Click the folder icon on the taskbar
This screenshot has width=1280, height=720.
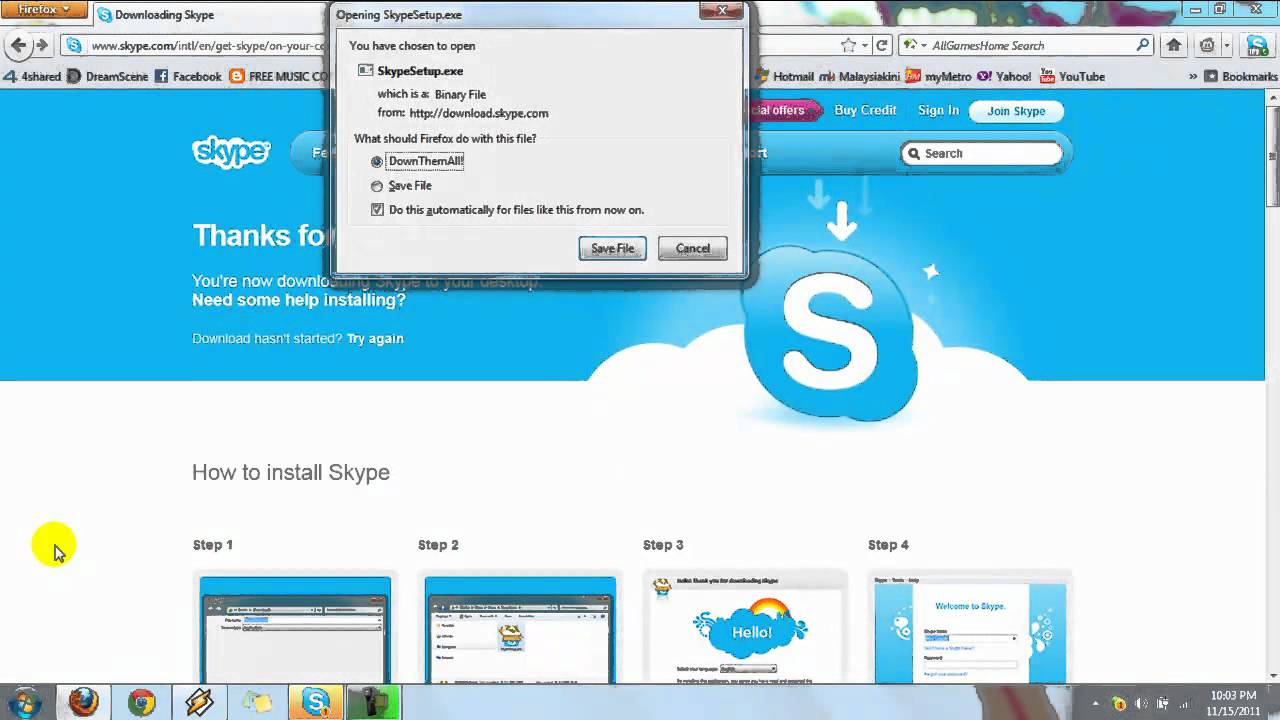pos(257,702)
